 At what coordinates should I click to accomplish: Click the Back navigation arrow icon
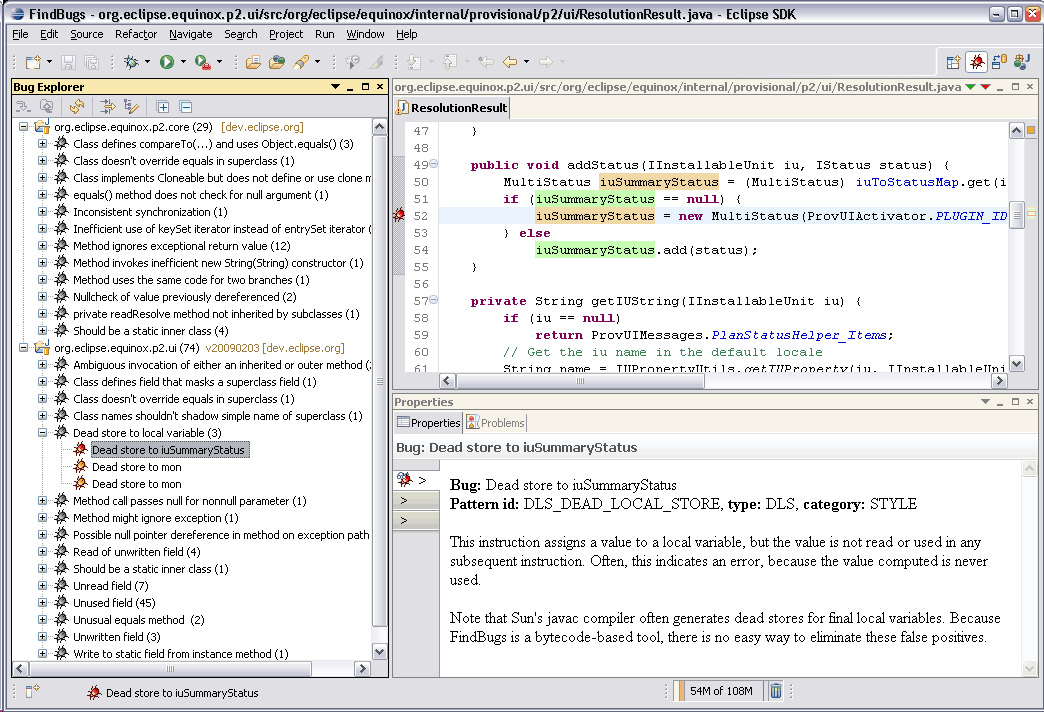pyautogui.click(x=510, y=62)
